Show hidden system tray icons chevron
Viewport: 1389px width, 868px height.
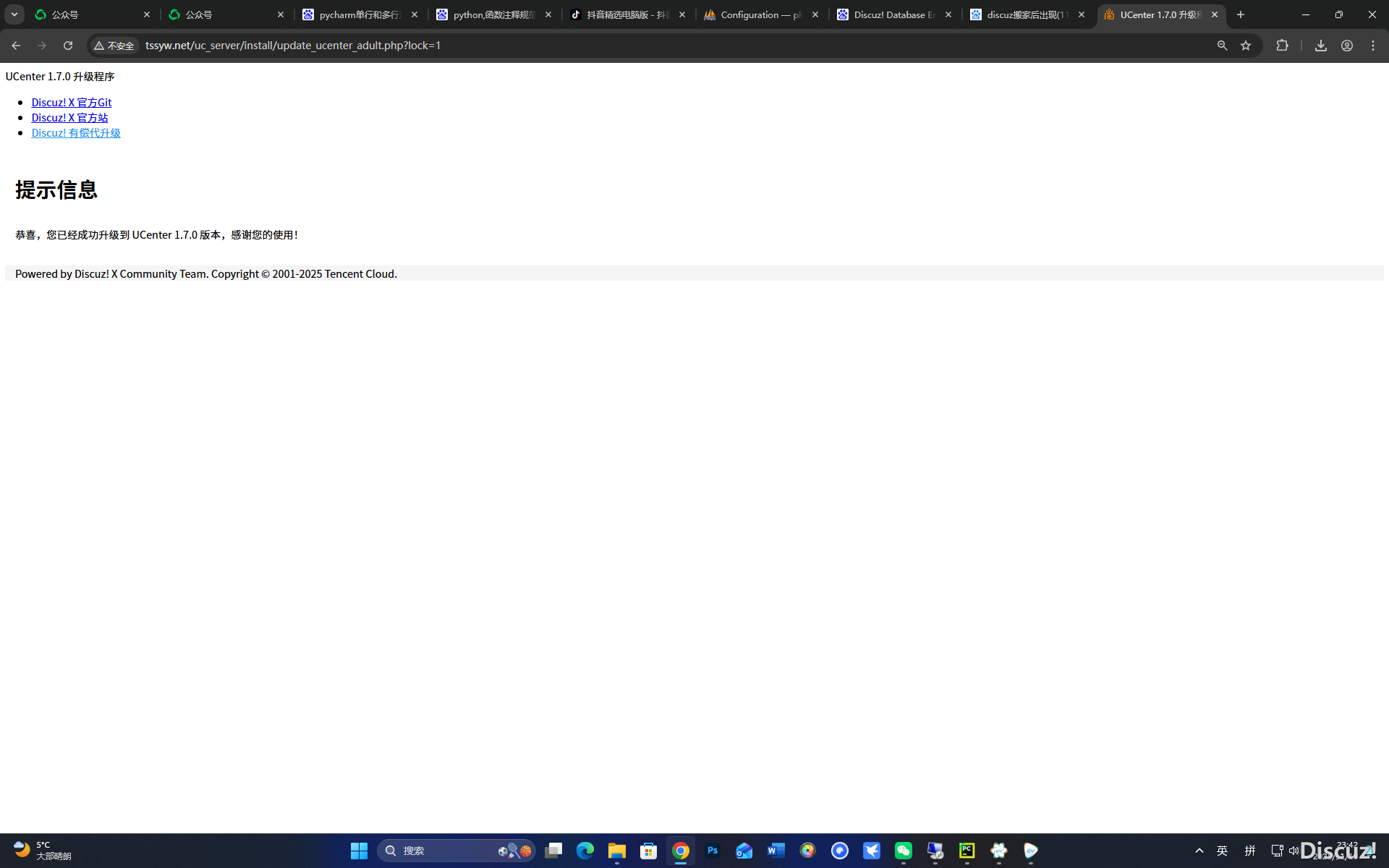[1199, 851]
